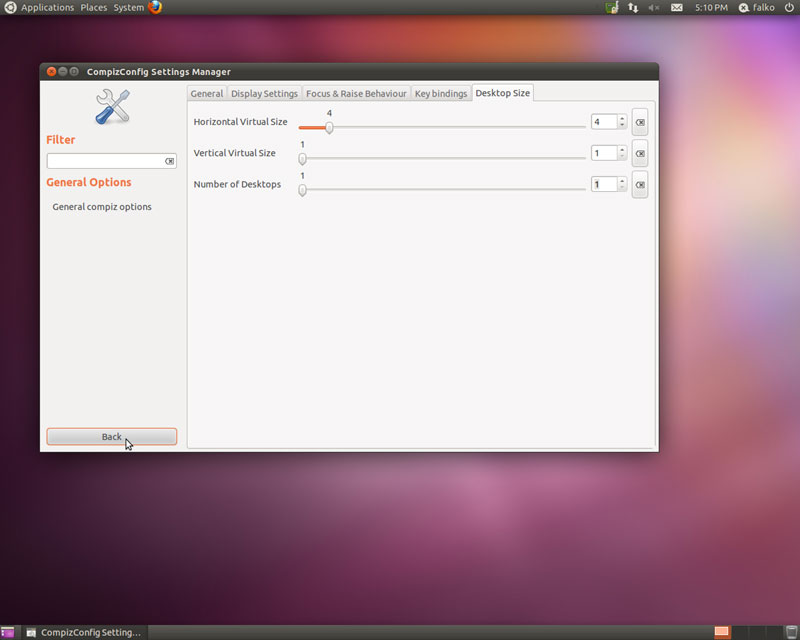
Task: Decrease Vertical Virtual Size with down arrow
Action: 621,156
